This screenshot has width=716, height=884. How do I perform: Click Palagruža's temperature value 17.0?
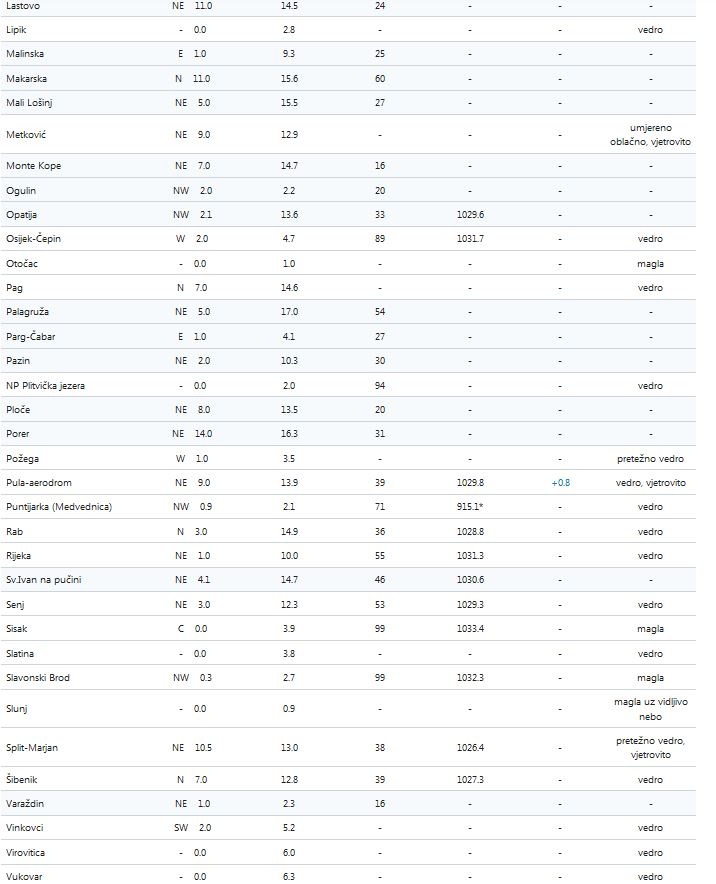[x=289, y=312]
